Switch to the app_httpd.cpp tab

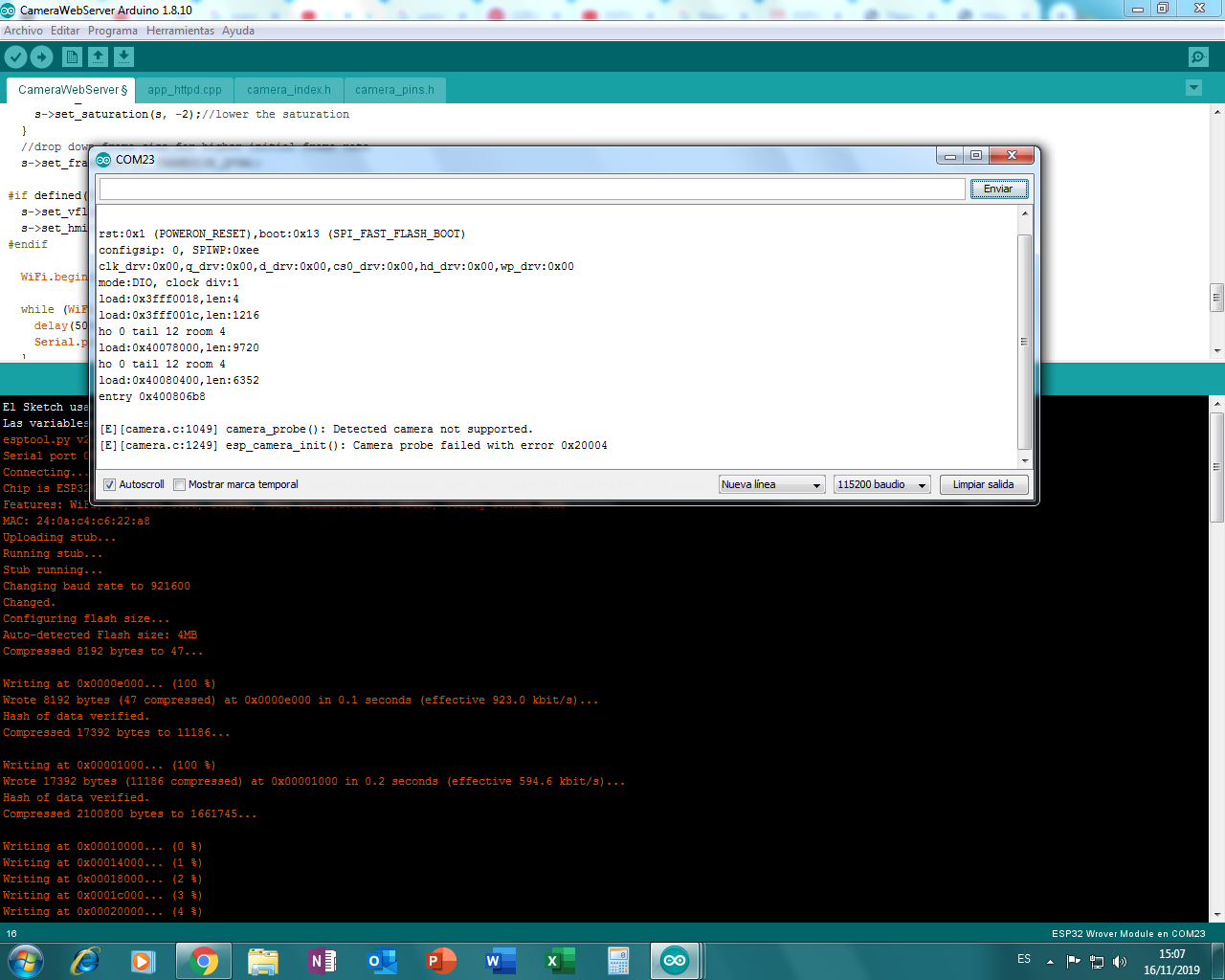pyautogui.click(x=185, y=90)
